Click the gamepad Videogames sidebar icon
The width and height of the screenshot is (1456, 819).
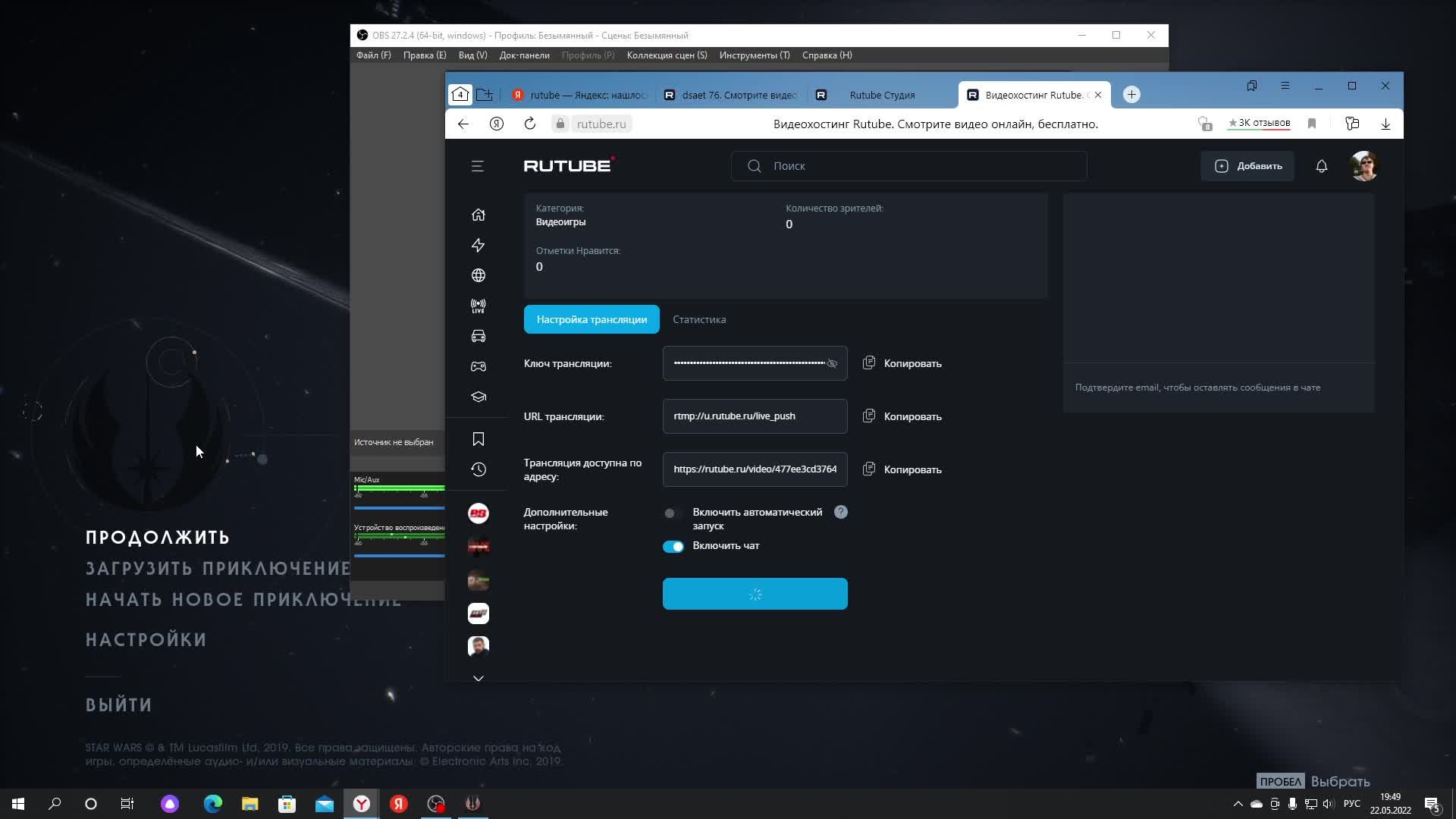pos(478,366)
